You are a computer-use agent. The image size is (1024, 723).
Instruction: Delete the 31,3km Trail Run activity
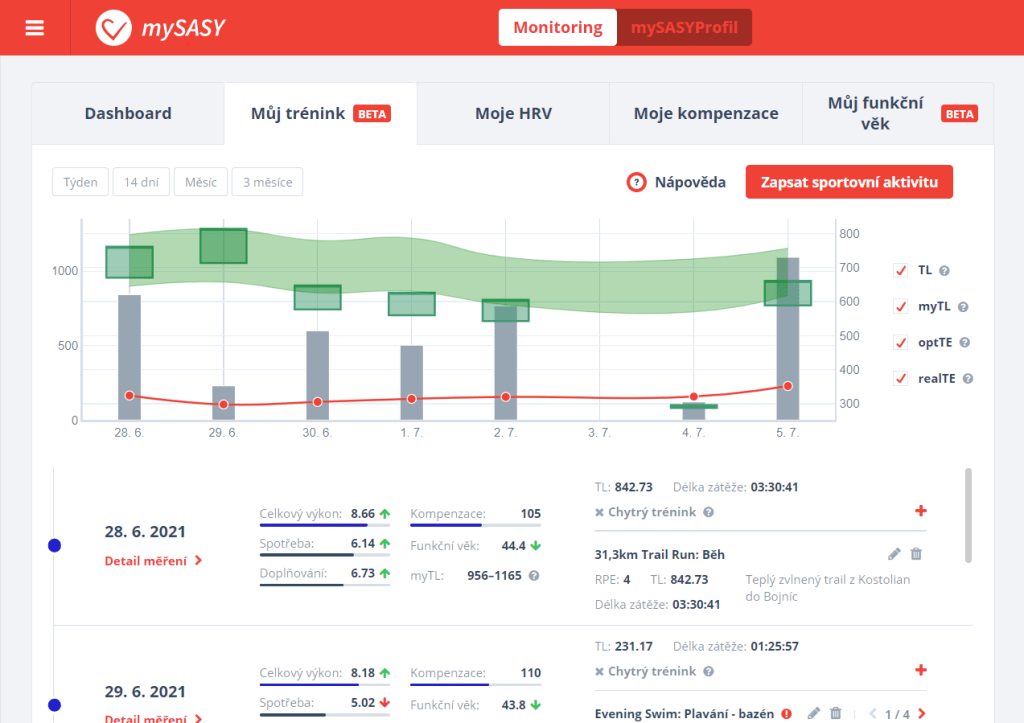click(916, 553)
